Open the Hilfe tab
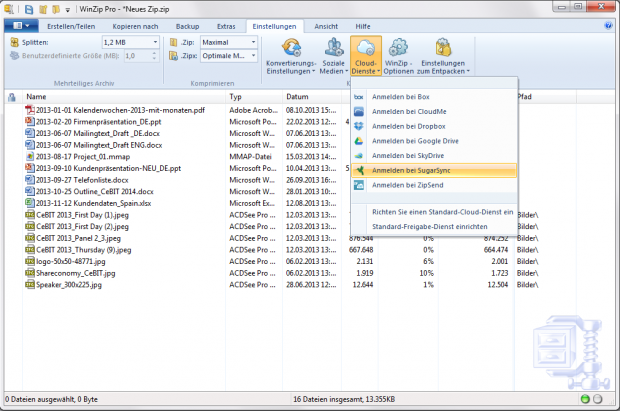This screenshot has width=620, height=411. click(x=363, y=27)
